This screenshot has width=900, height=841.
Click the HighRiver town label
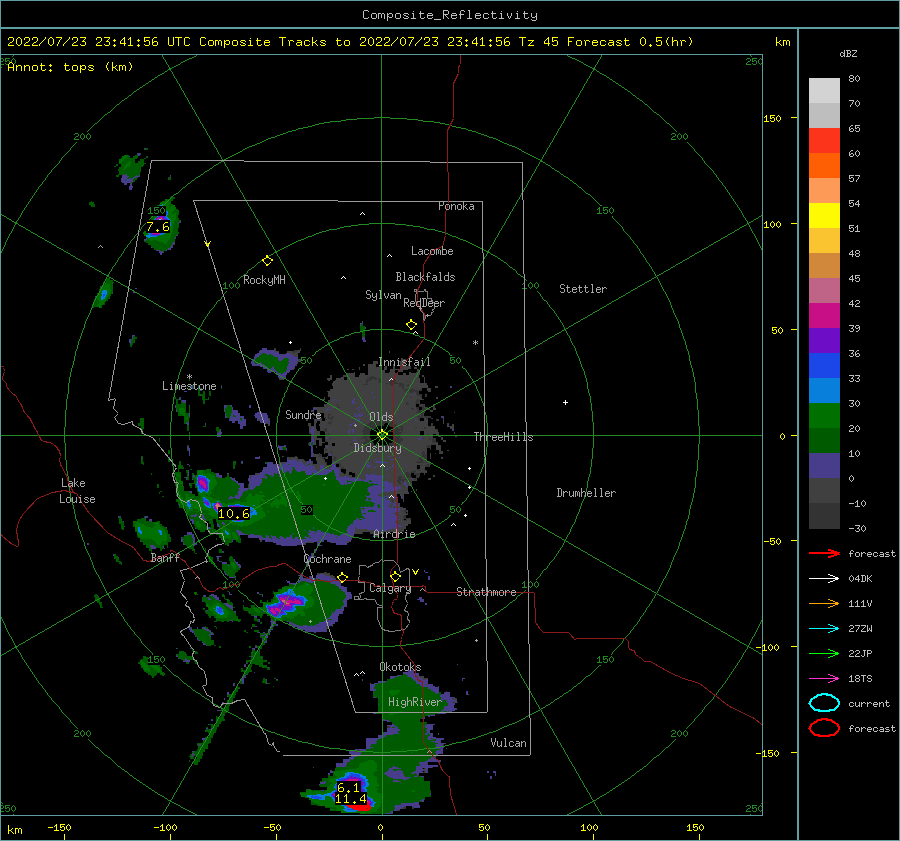point(414,702)
